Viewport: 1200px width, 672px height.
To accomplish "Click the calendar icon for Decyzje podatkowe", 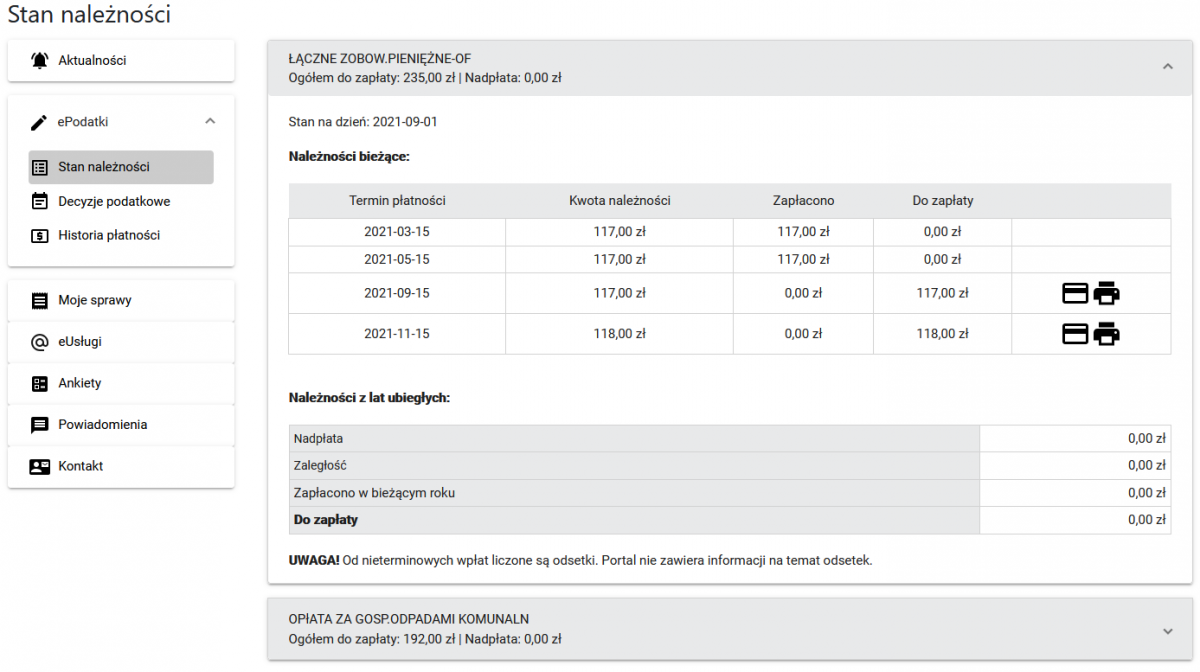I will click(x=40, y=201).
